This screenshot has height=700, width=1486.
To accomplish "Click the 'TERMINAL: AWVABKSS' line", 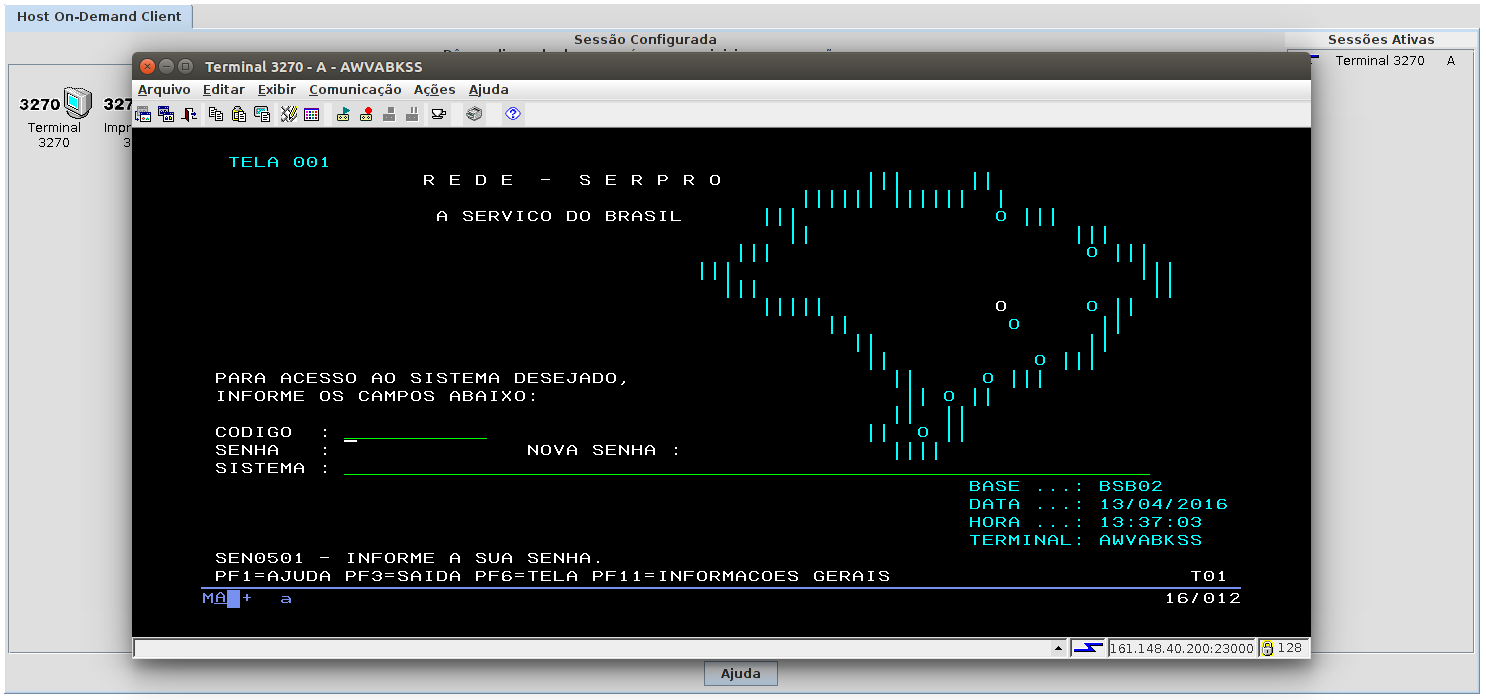I will tap(1085, 541).
